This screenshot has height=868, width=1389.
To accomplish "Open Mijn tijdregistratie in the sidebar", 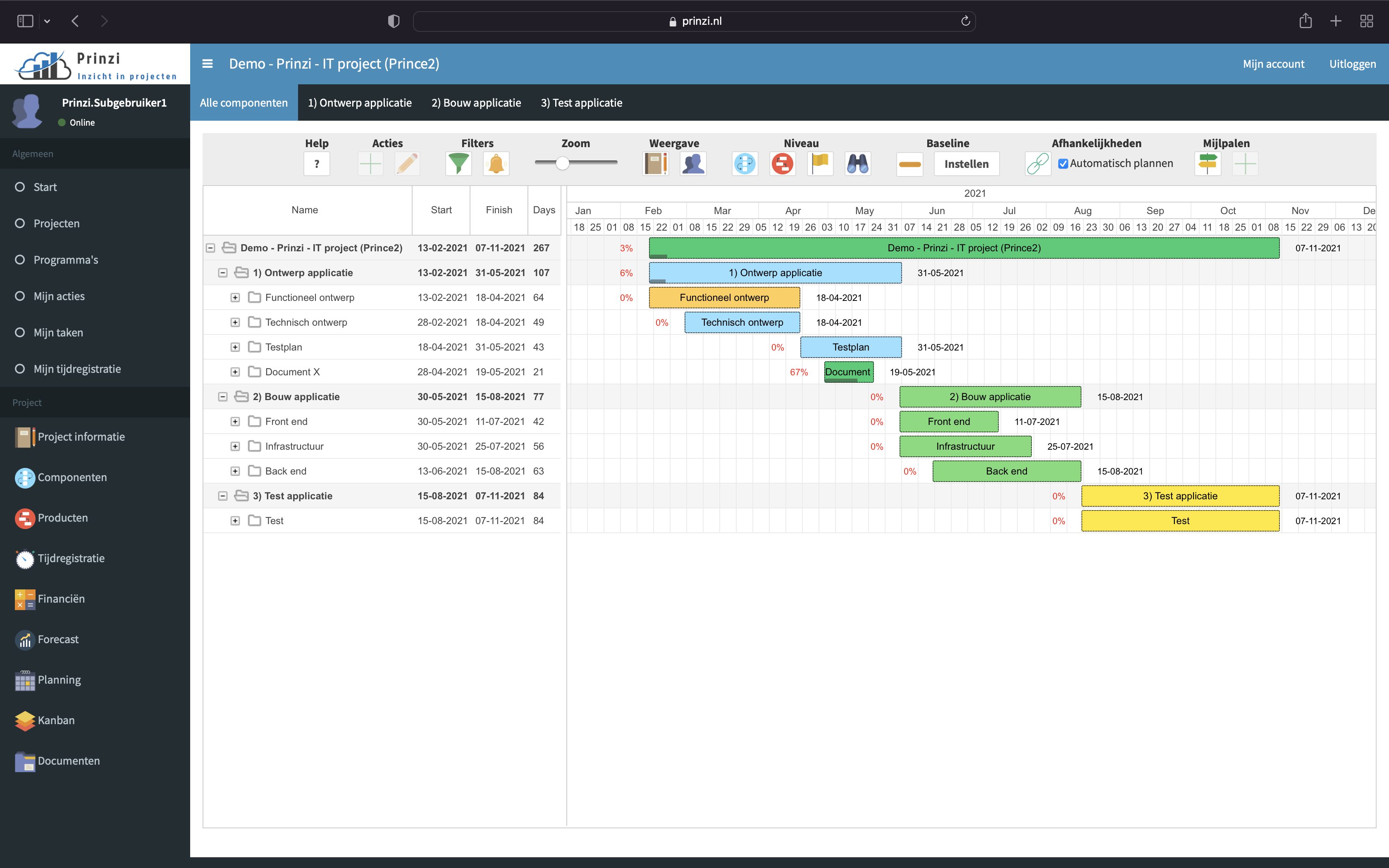I will [x=95, y=369].
